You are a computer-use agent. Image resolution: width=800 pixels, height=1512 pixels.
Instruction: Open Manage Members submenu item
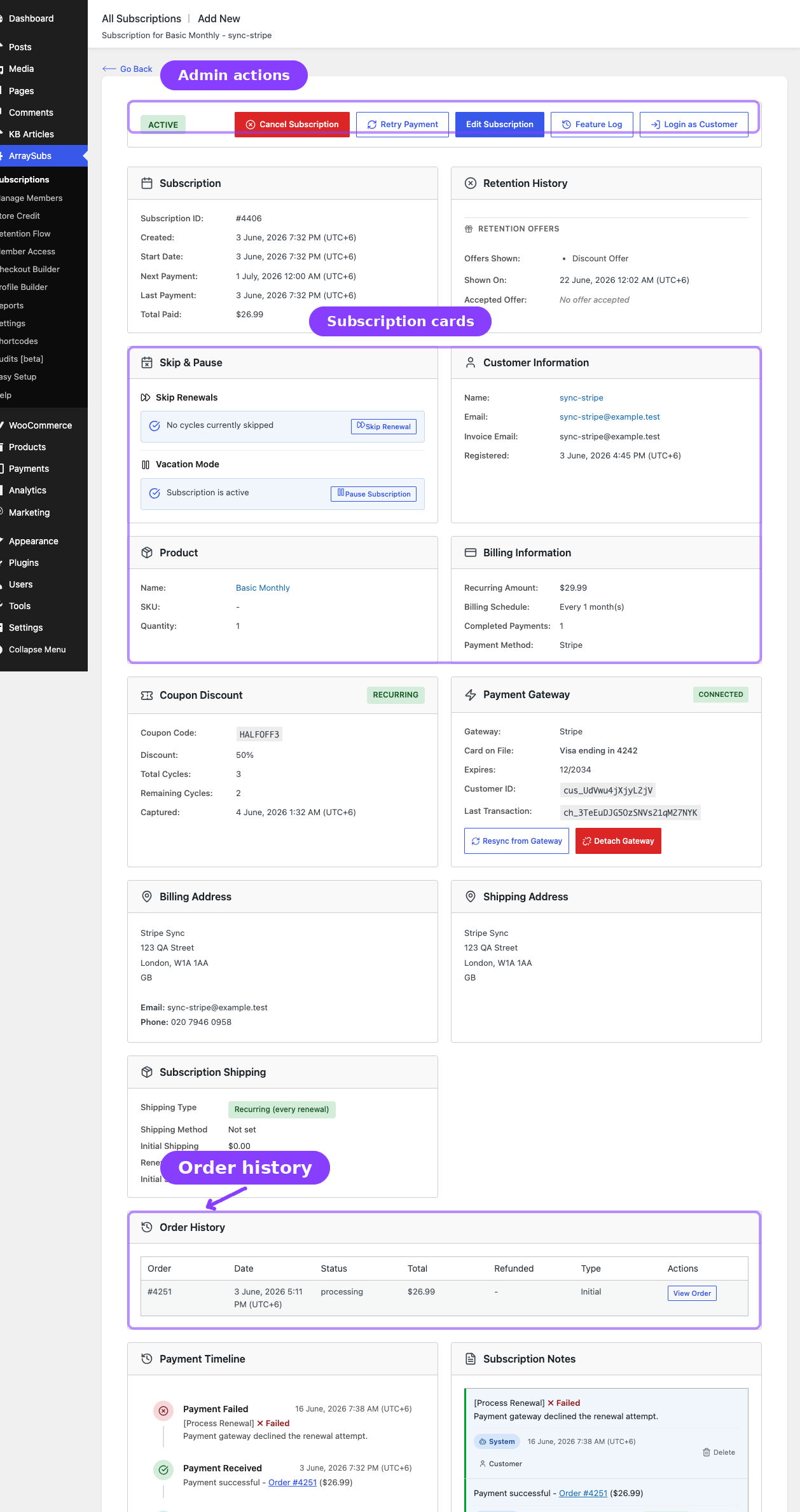click(44, 198)
